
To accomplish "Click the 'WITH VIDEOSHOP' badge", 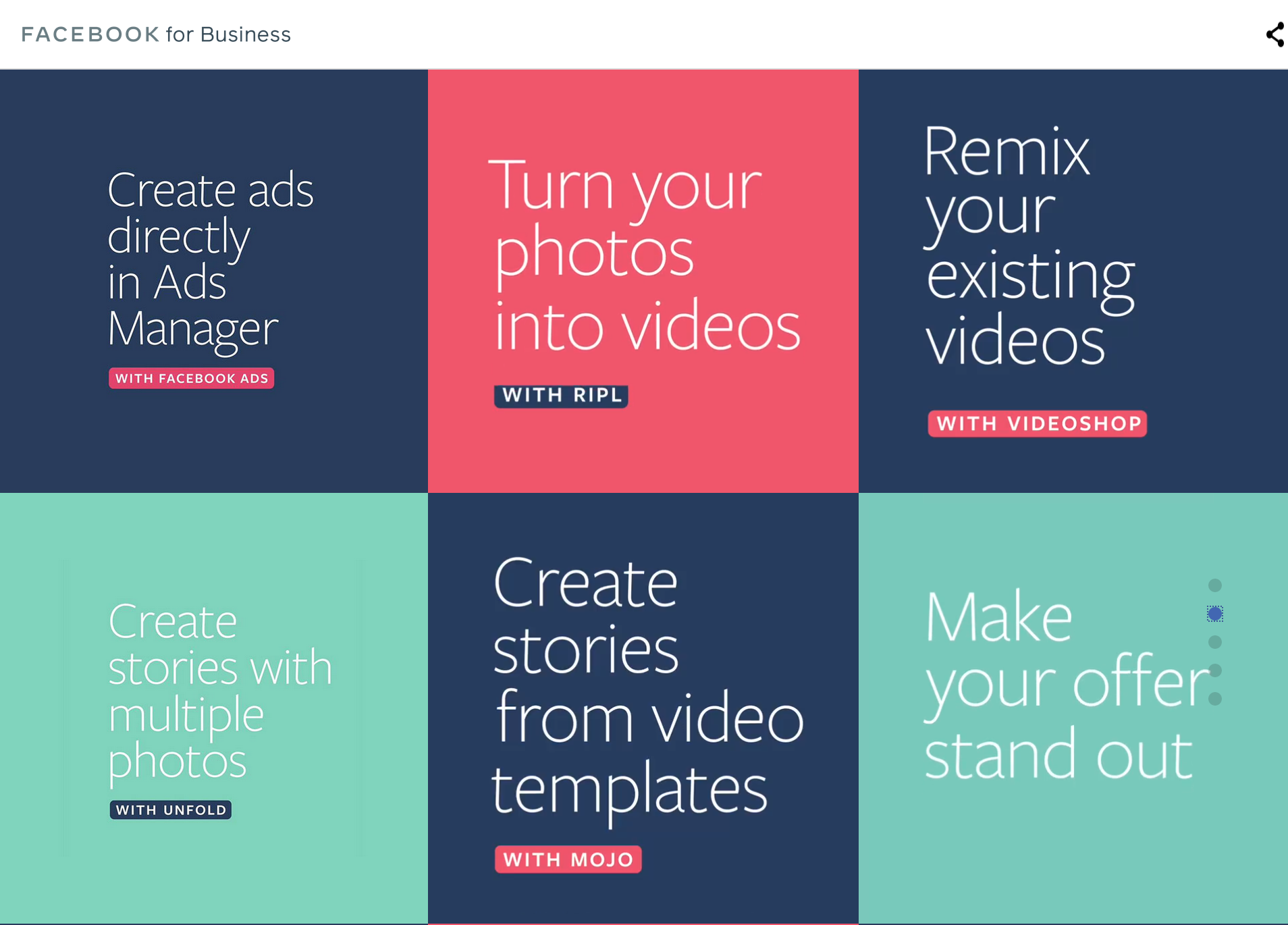I will (x=1037, y=423).
